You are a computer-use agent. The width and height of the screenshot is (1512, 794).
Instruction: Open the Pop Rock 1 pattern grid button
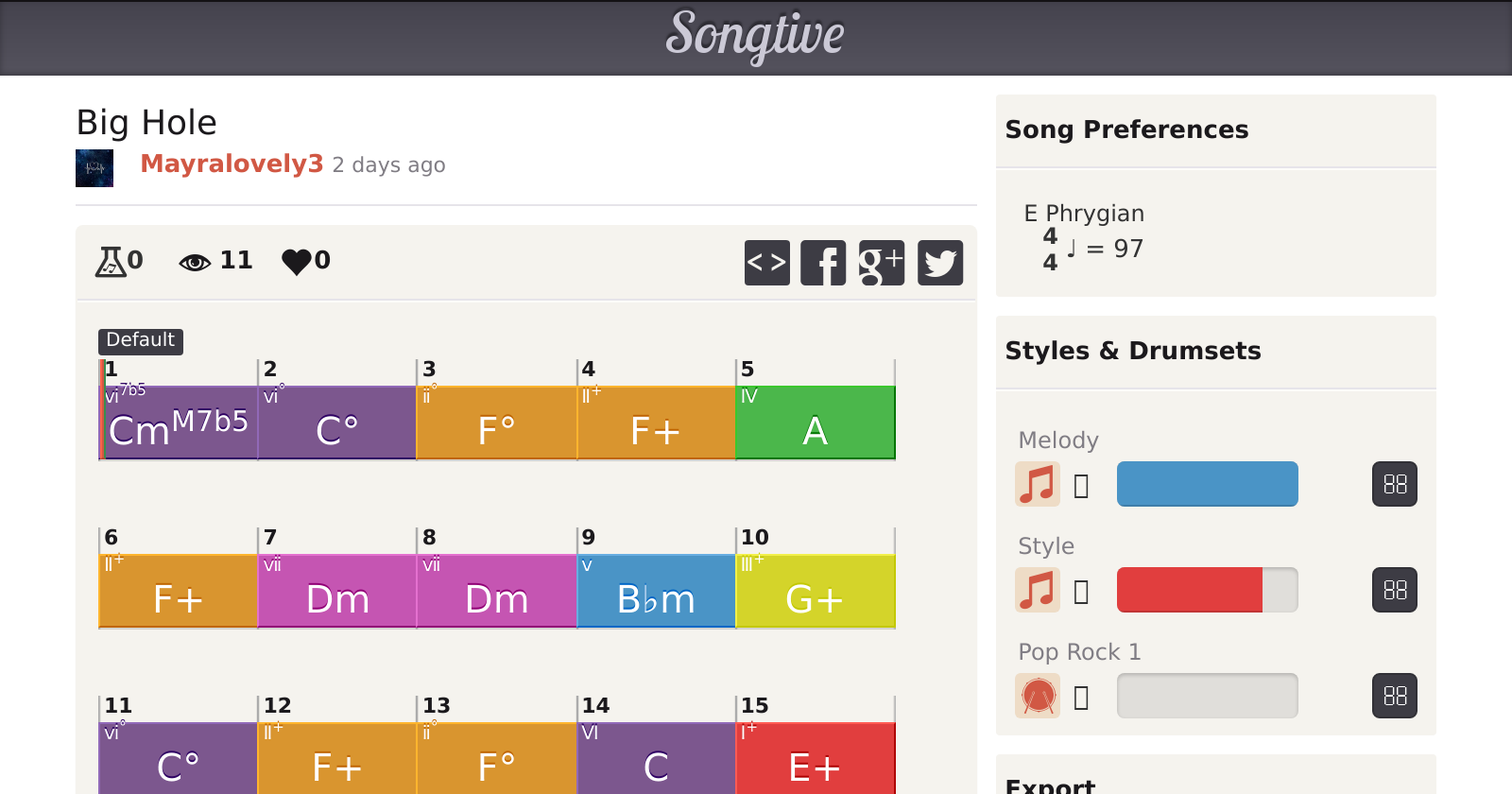tap(1395, 696)
